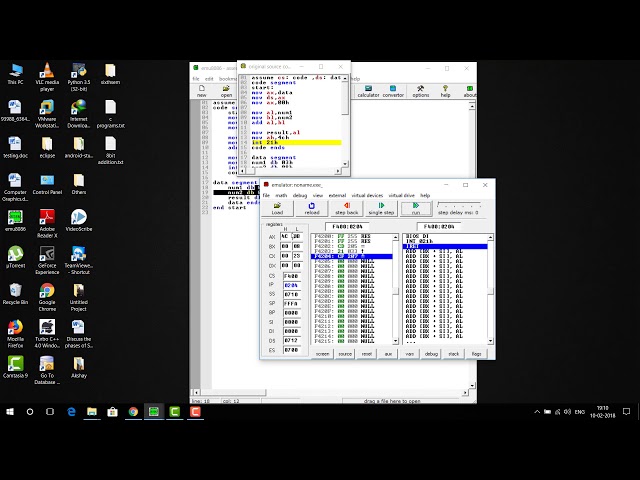Click the help icon in emu8086 toolbar
The width and height of the screenshot is (640, 480).
tap(445, 91)
